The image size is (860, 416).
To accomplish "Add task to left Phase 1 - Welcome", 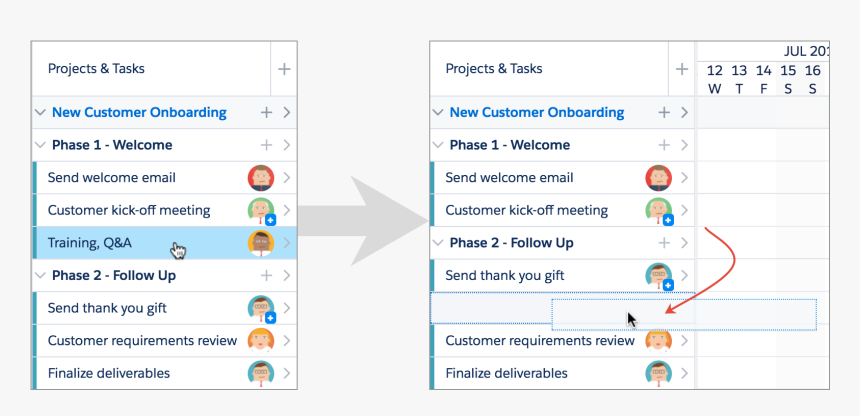I will [267, 145].
